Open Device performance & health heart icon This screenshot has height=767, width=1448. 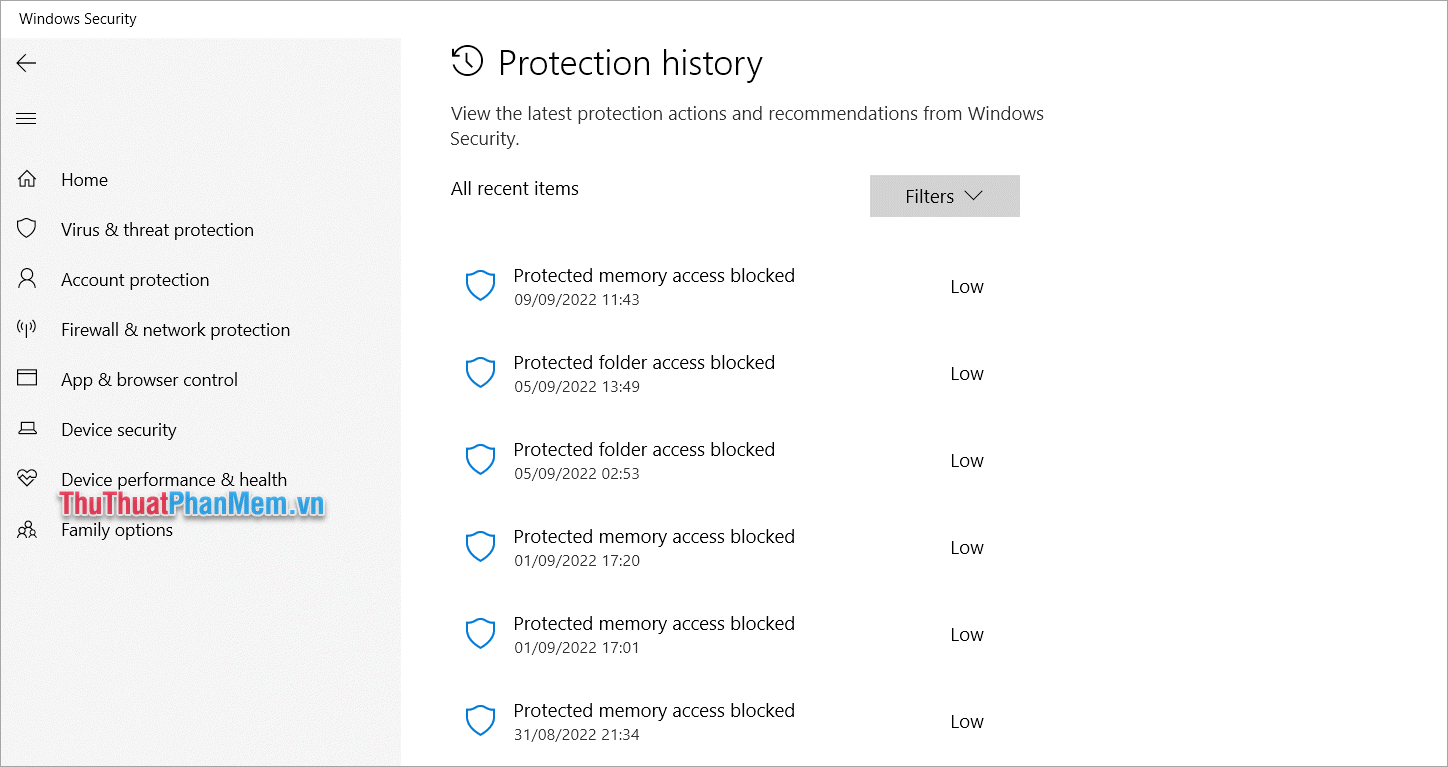point(26,478)
